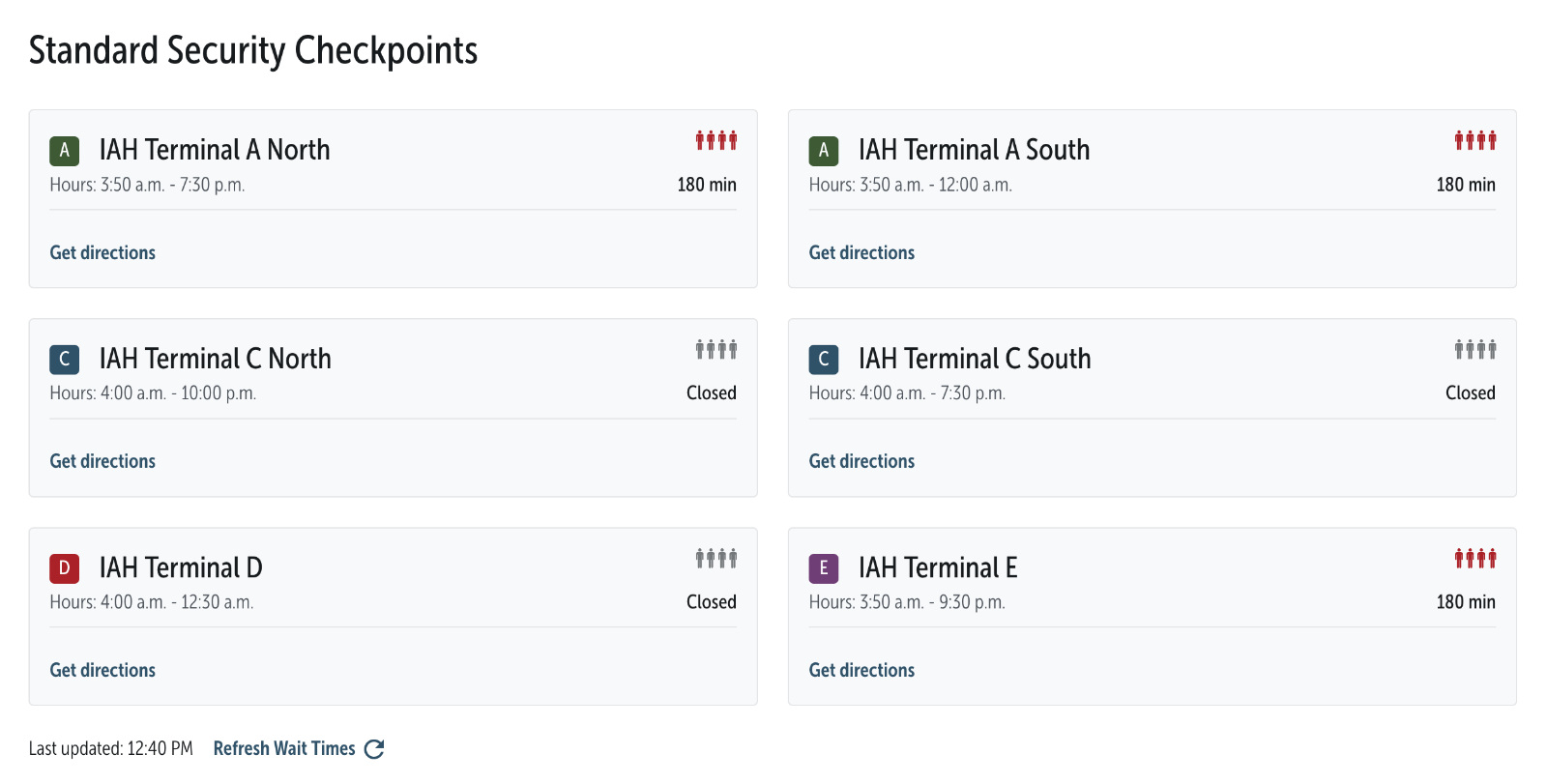
Task: Open Get directions for IAH Terminal A North
Action: tap(102, 252)
